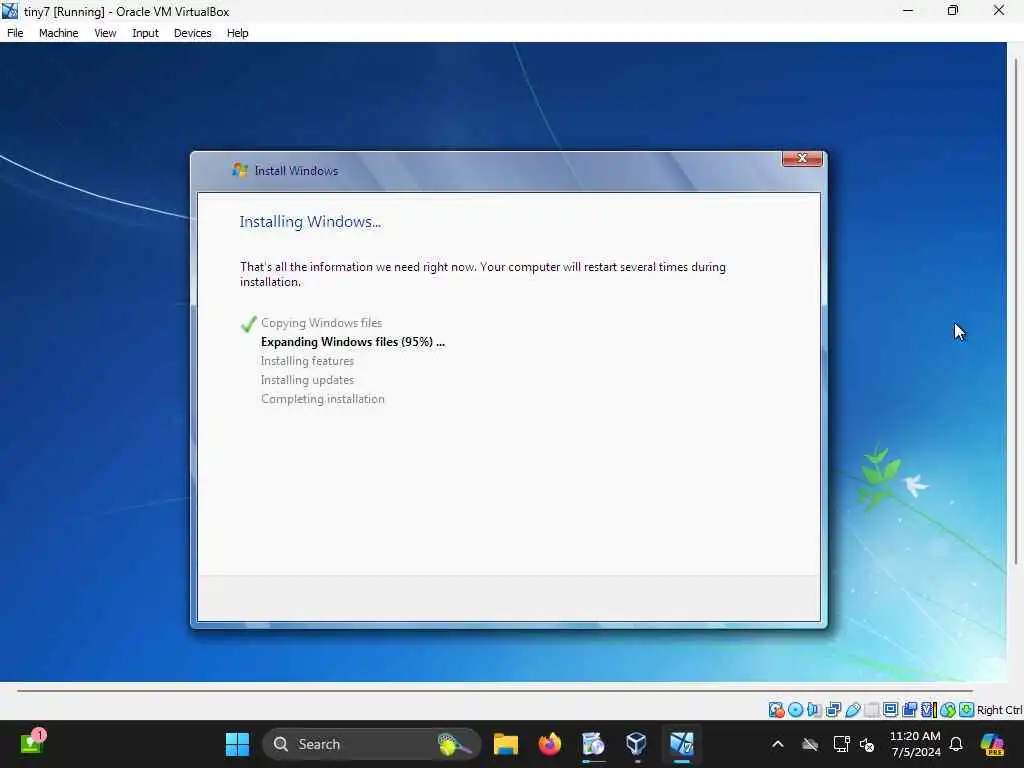1024x768 pixels.
Task: Click the display monitor status icon
Action: tap(890, 710)
